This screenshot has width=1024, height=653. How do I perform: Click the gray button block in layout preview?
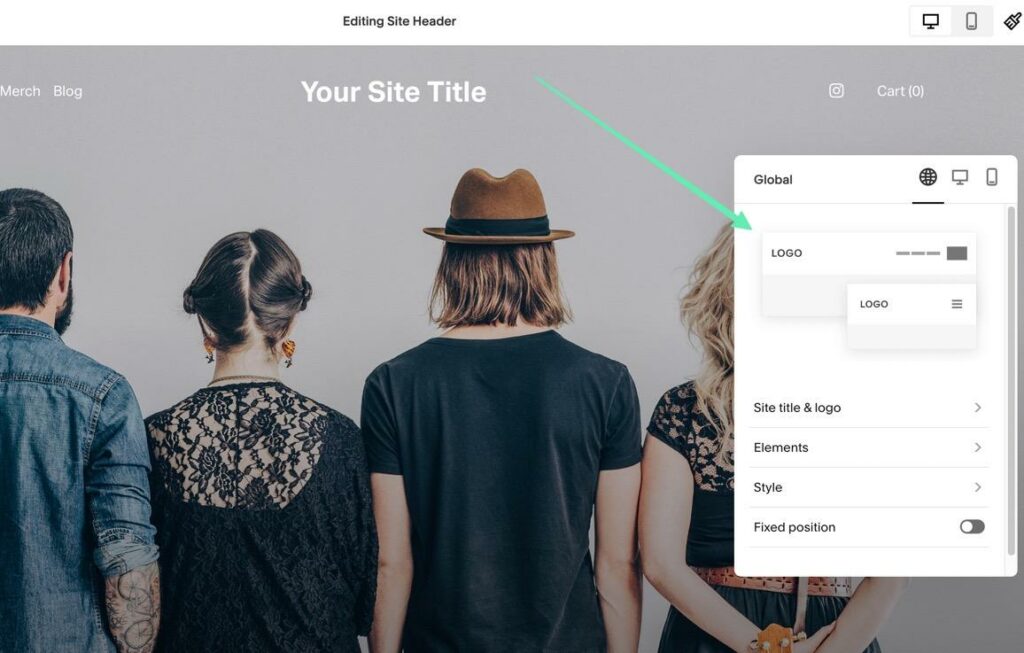957,253
